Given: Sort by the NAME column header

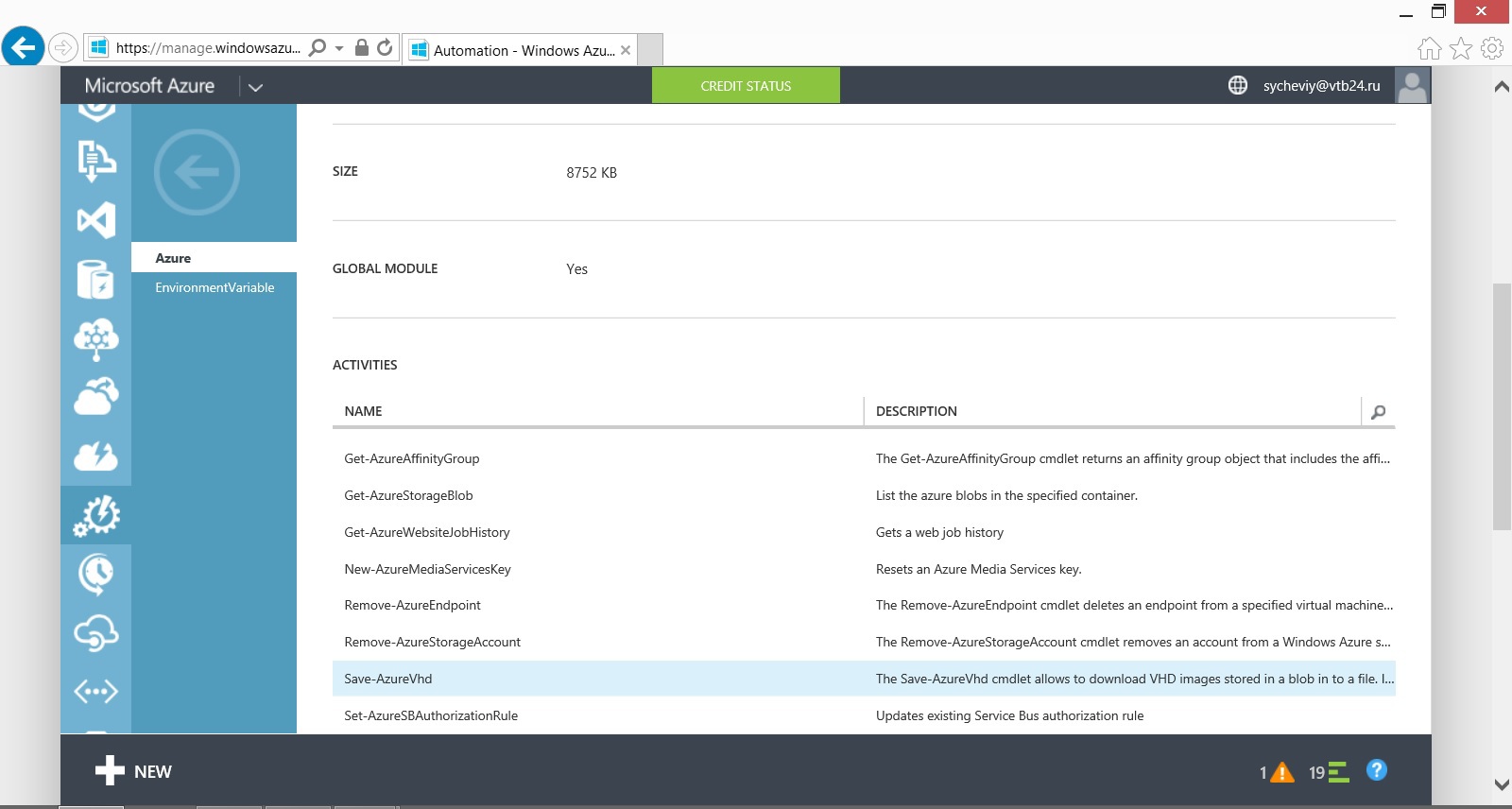Looking at the screenshot, I should (363, 411).
